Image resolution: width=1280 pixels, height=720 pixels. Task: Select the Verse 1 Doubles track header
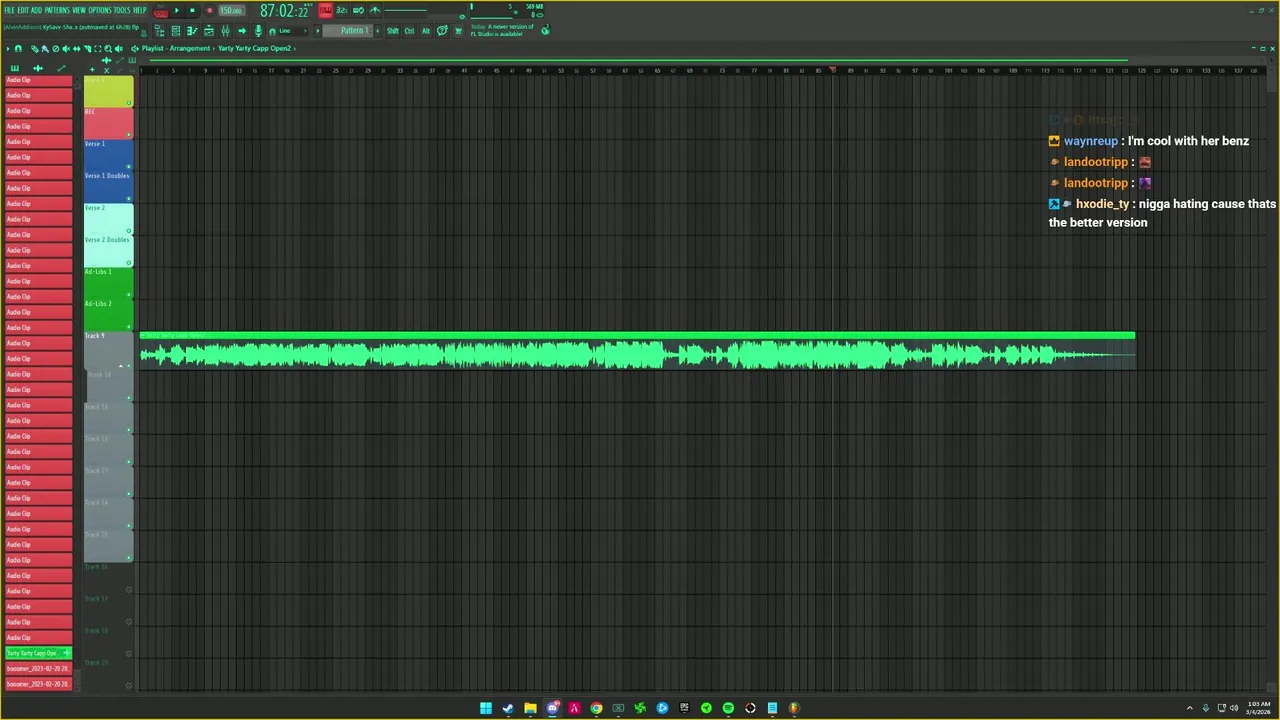pos(108,187)
